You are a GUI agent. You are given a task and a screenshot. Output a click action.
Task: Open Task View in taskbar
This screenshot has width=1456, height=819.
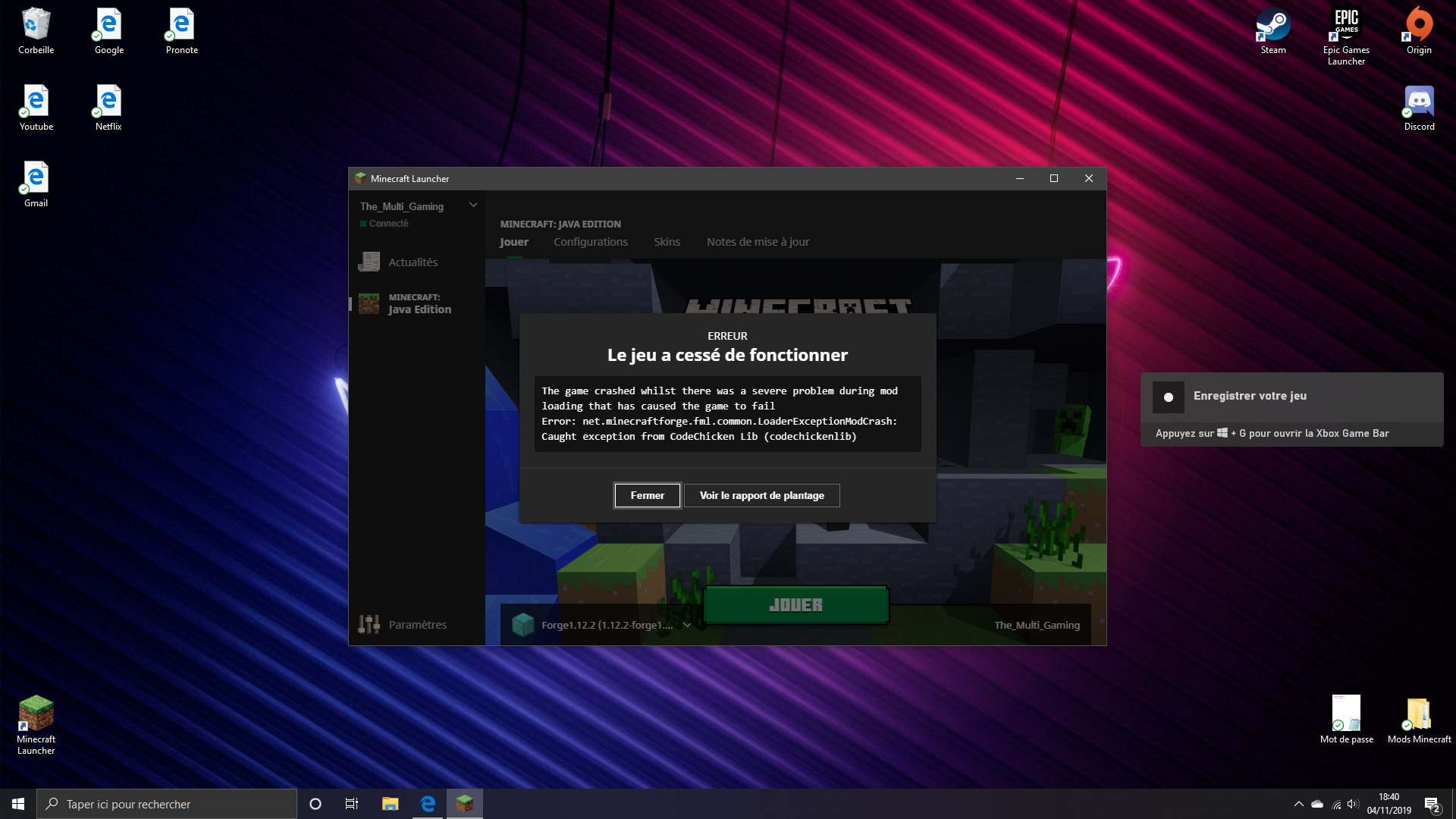click(352, 804)
